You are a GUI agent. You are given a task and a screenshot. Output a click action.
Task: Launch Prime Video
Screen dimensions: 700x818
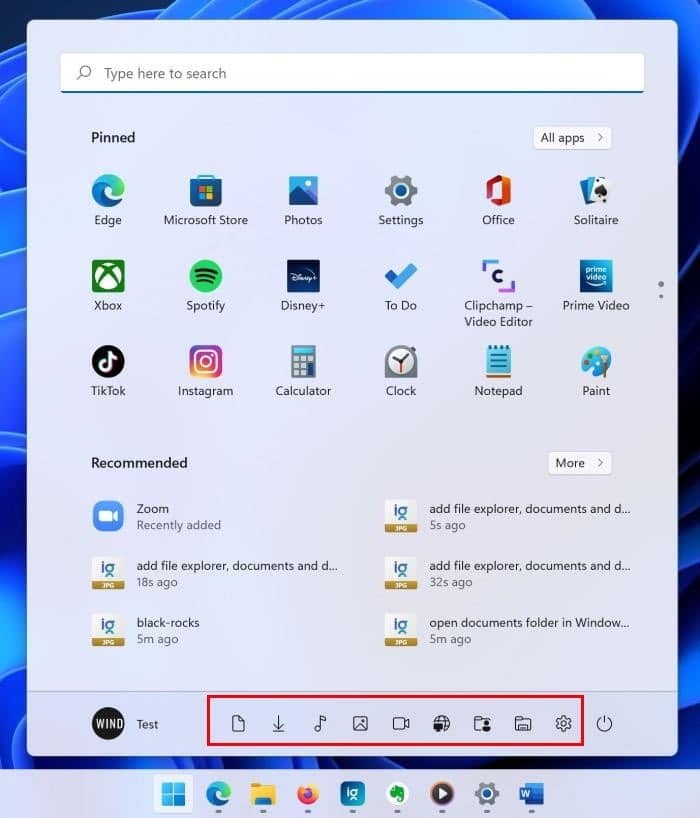[x=596, y=286]
